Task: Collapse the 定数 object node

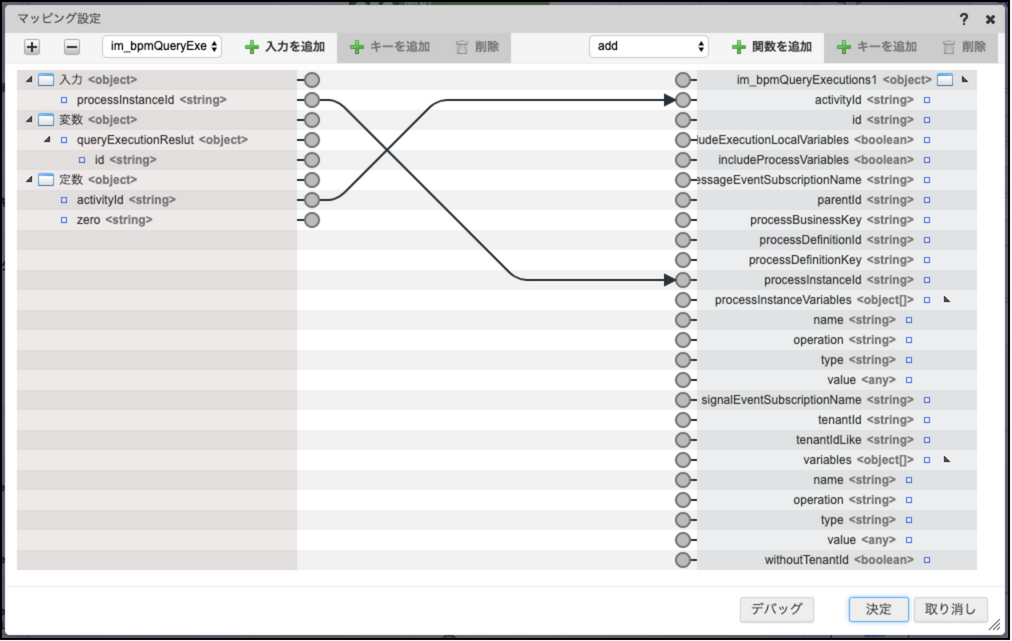Action: point(29,179)
